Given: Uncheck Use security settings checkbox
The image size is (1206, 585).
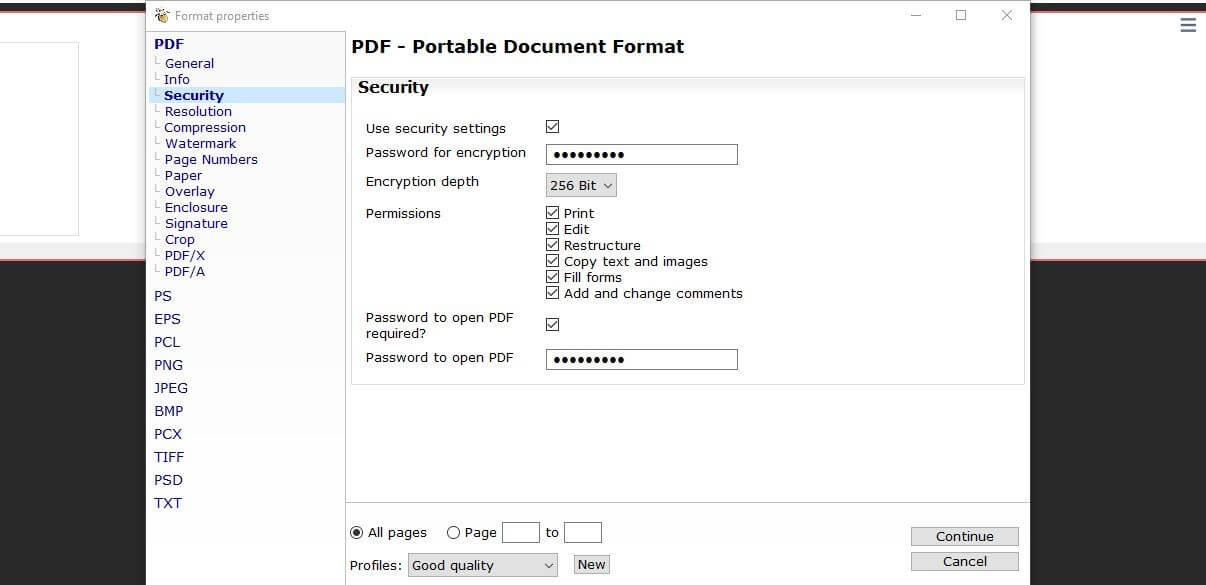Looking at the screenshot, I should [552, 127].
